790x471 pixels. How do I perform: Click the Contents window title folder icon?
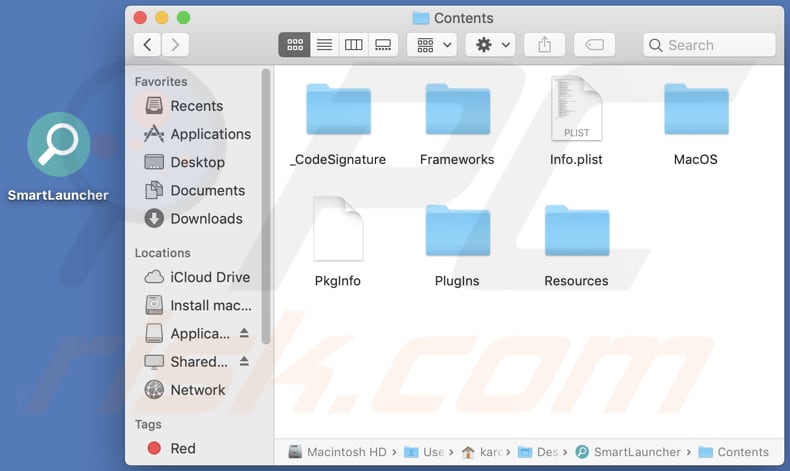tap(420, 18)
